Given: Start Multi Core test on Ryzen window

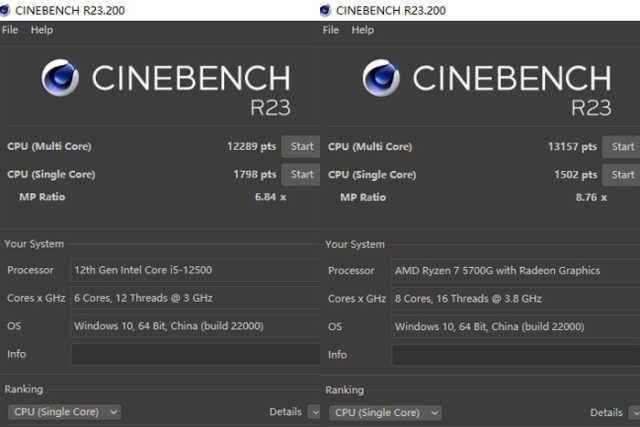Looking at the screenshot, I should pos(621,147).
